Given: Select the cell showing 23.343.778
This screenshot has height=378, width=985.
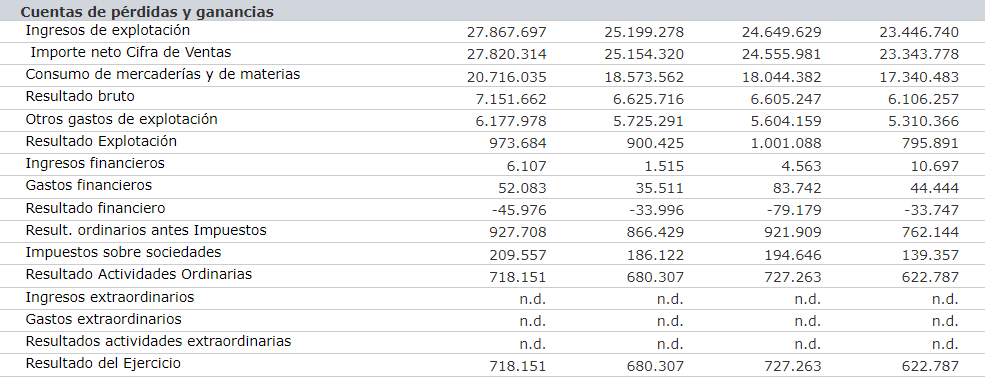Looking at the screenshot, I should [x=919, y=54].
